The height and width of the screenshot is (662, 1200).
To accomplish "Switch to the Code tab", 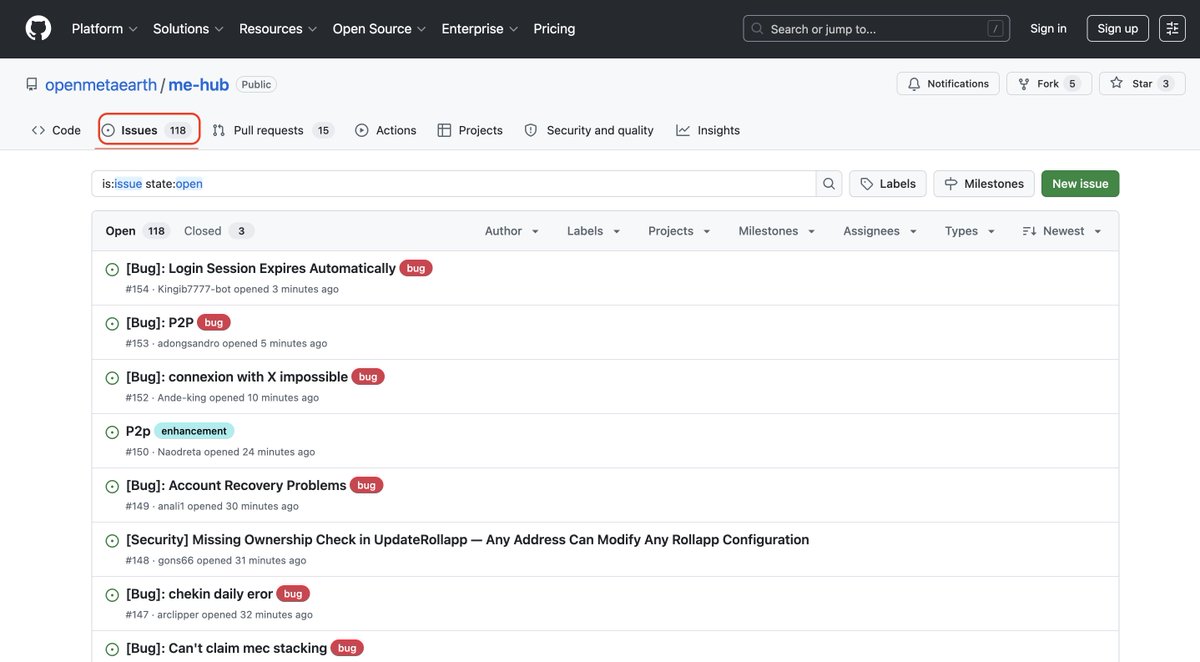I will click(x=56, y=130).
